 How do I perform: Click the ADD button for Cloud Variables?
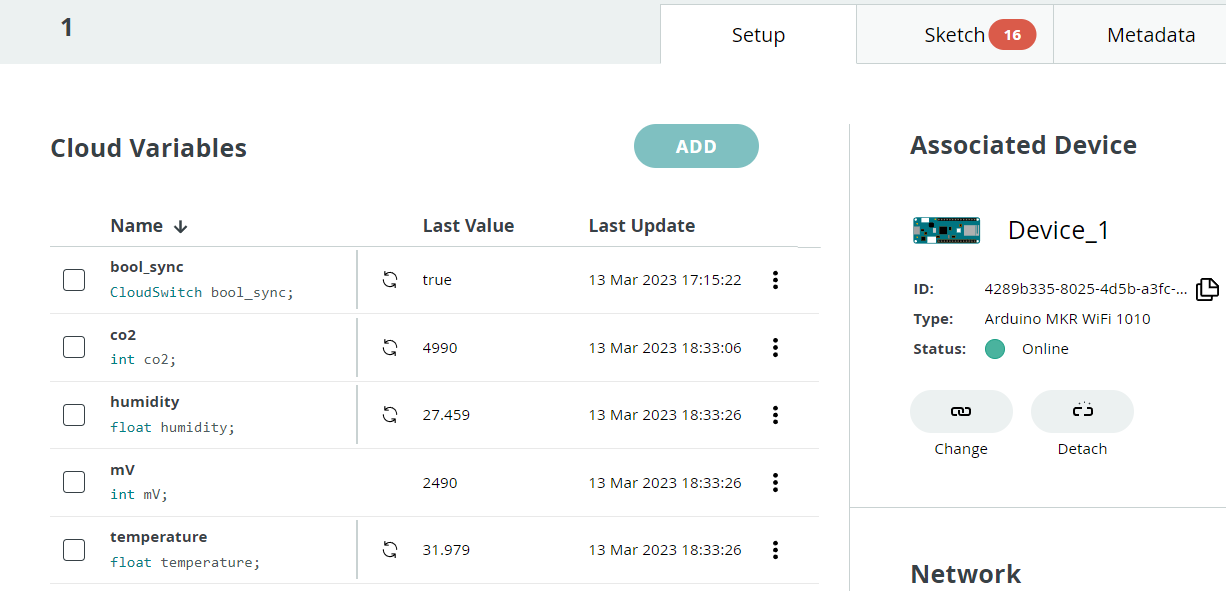click(696, 146)
